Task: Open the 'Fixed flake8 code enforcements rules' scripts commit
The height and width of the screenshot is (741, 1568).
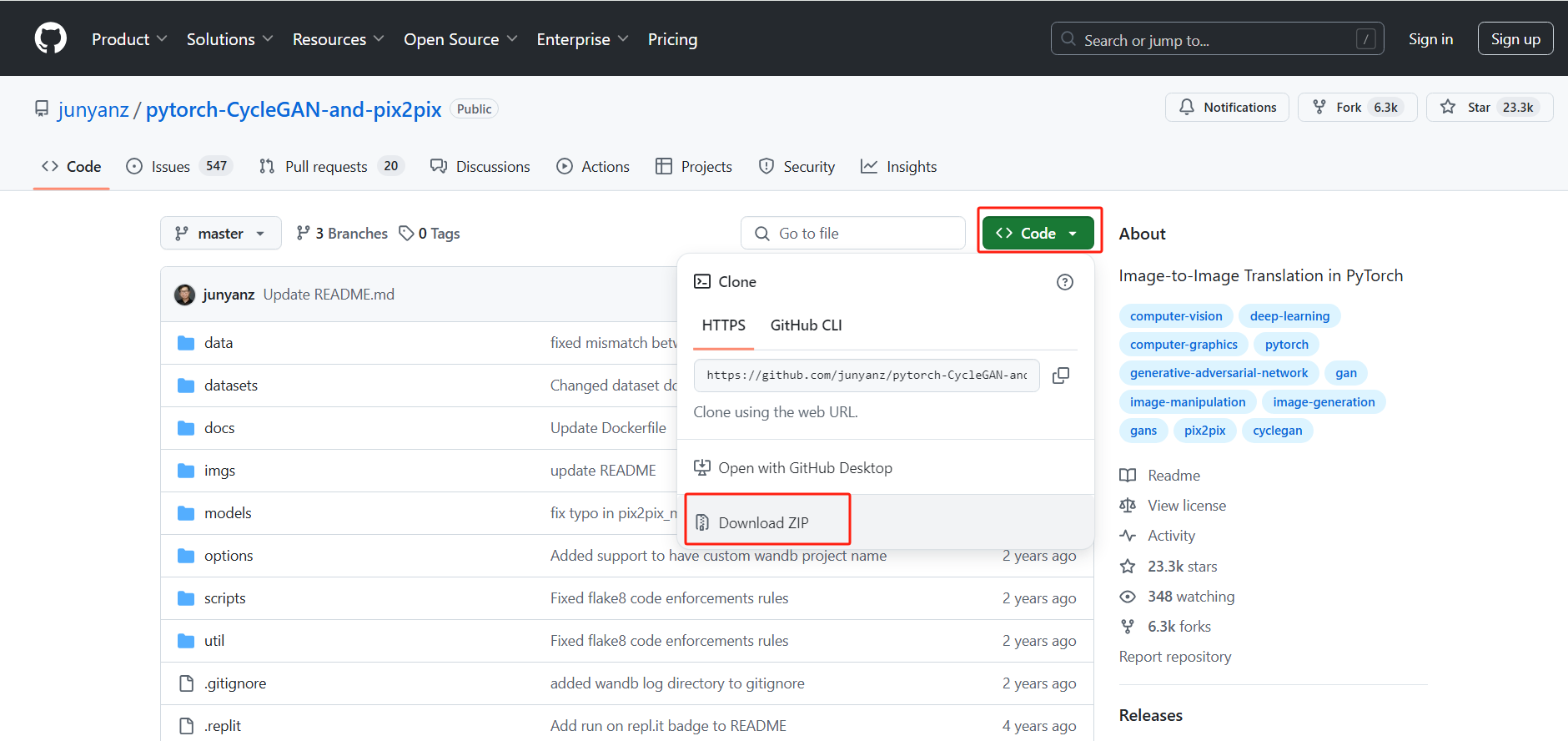Action: [x=669, y=598]
